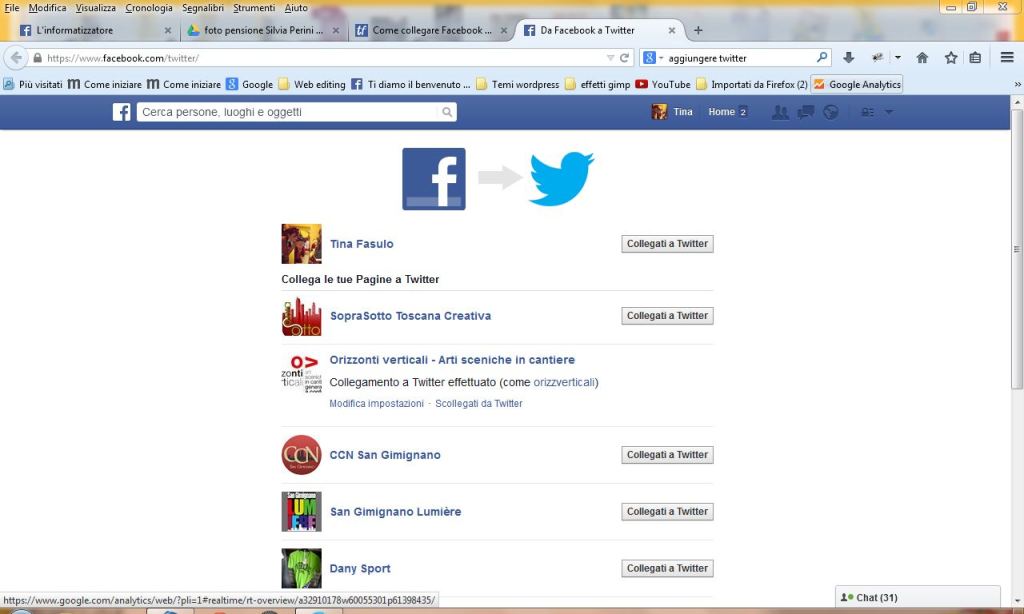
Task: Open the Strumenti menu
Action: point(254,8)
